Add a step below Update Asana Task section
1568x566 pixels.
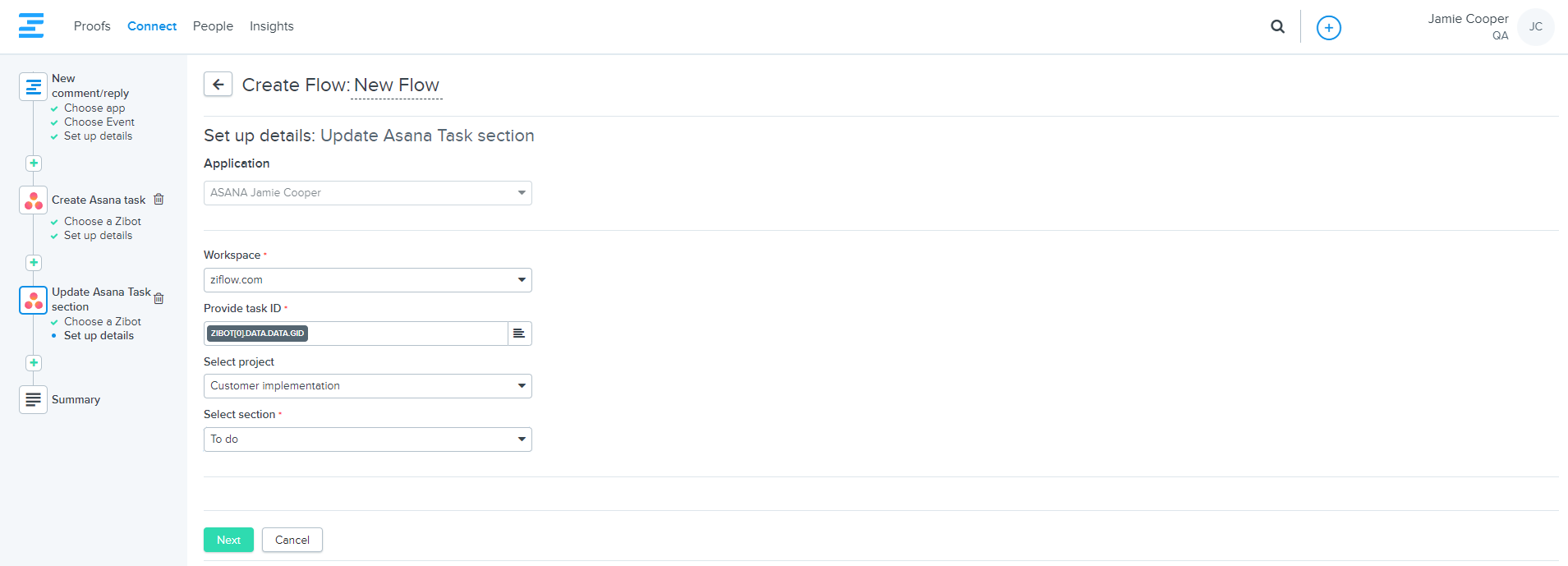(x=34, y=363)
